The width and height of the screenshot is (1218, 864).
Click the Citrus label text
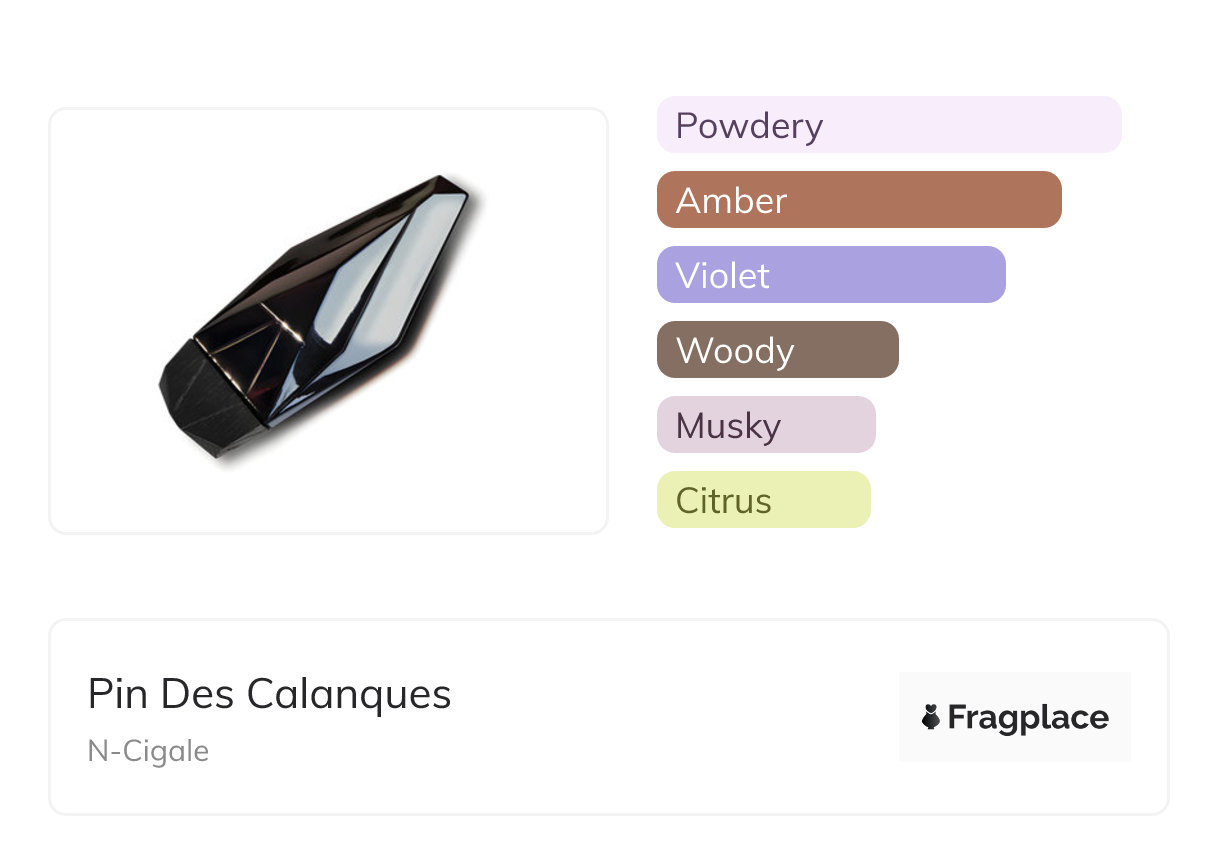(x=723, y=501)
